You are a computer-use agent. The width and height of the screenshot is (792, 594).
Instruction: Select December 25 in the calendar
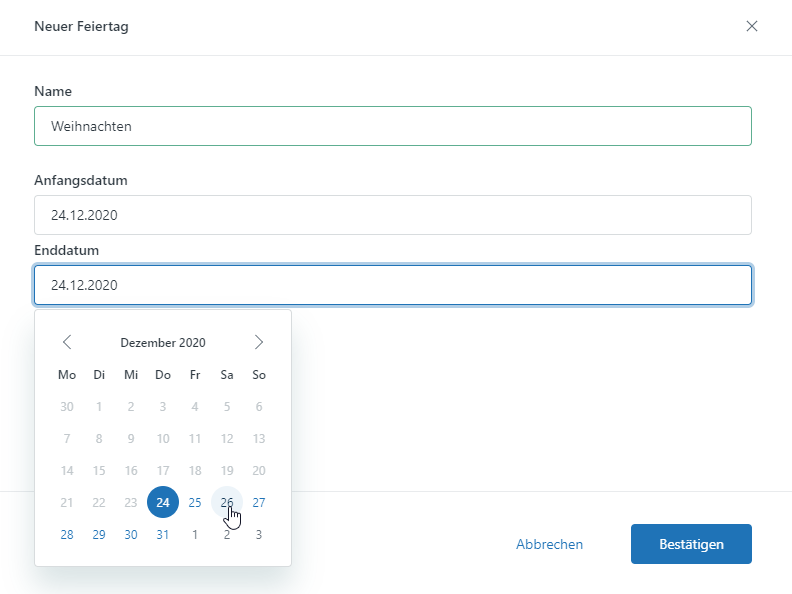point(195,502)
